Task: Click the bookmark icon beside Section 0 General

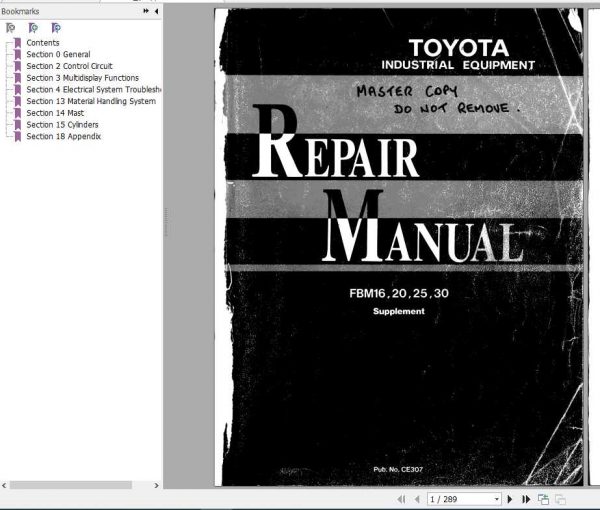Action: pyautogui.click(x=17, y=54)
